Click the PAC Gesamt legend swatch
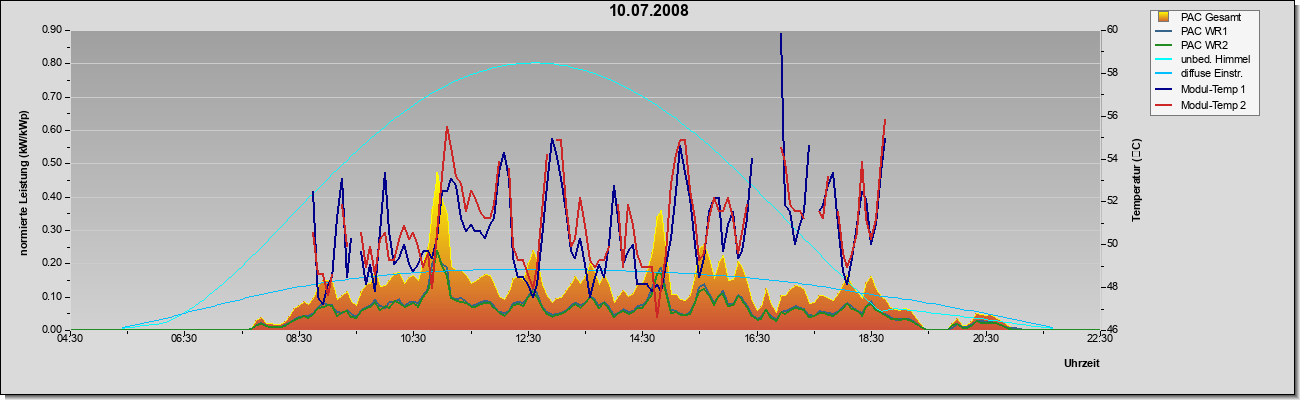 coord(1163,17)
